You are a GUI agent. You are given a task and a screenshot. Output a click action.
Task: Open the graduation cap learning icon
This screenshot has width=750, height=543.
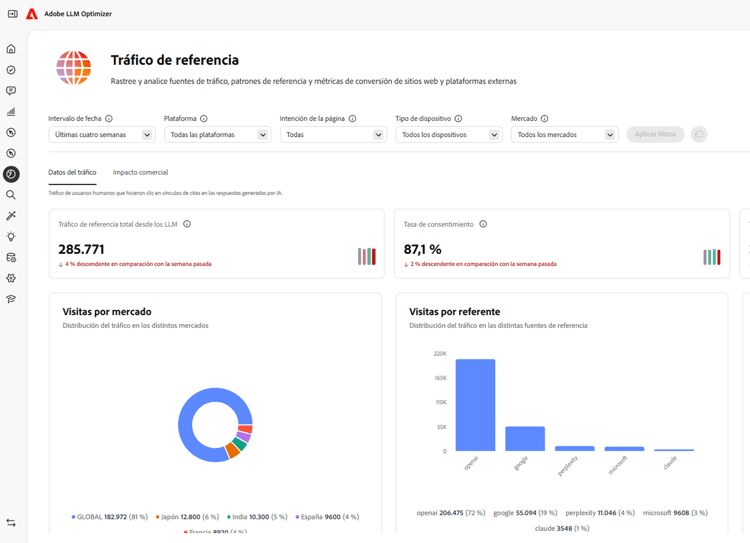pyautogui.click(x=11, y=299)
